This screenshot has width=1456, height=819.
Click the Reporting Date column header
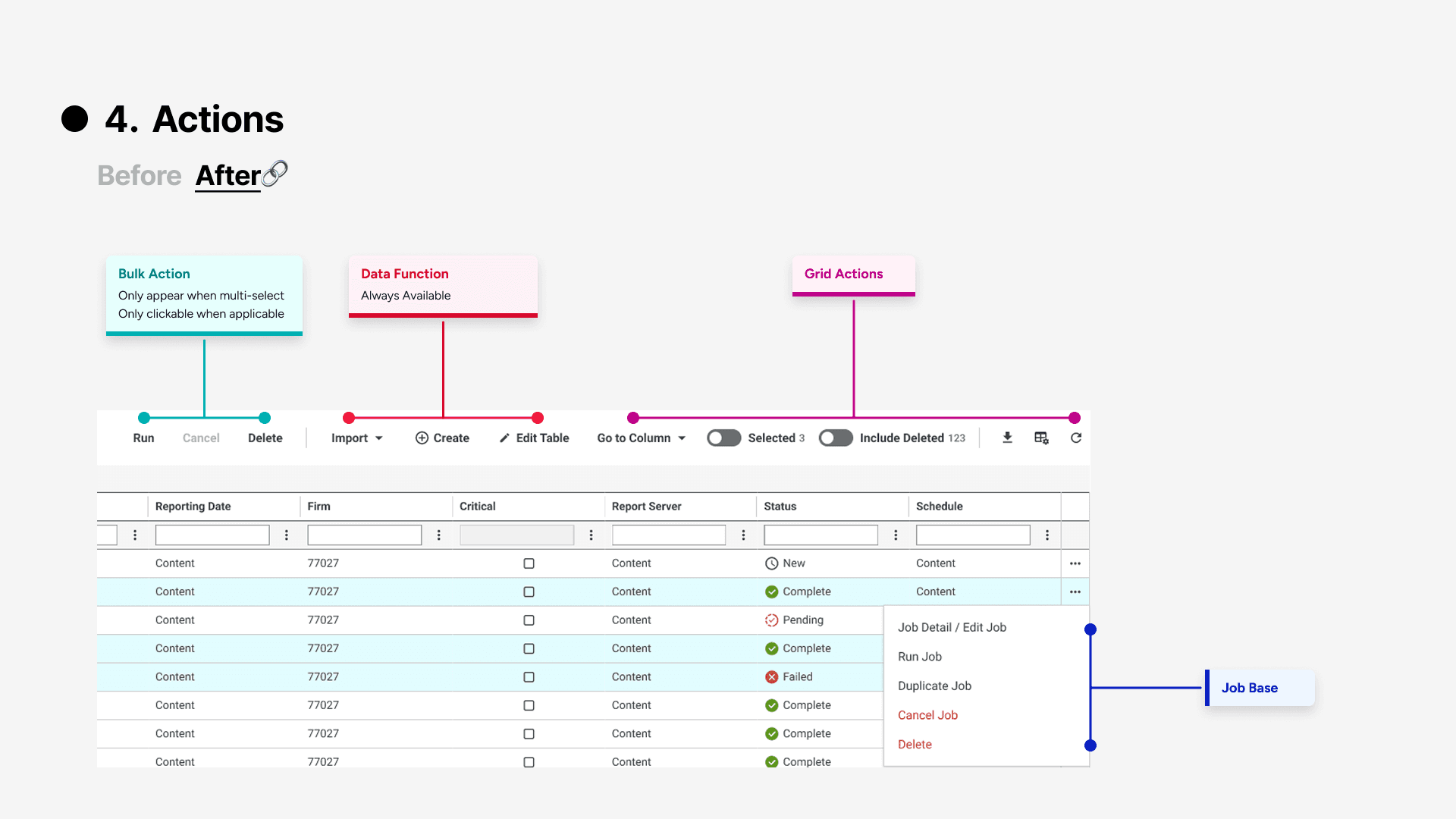pyautogui.click(x=193, y=507)
